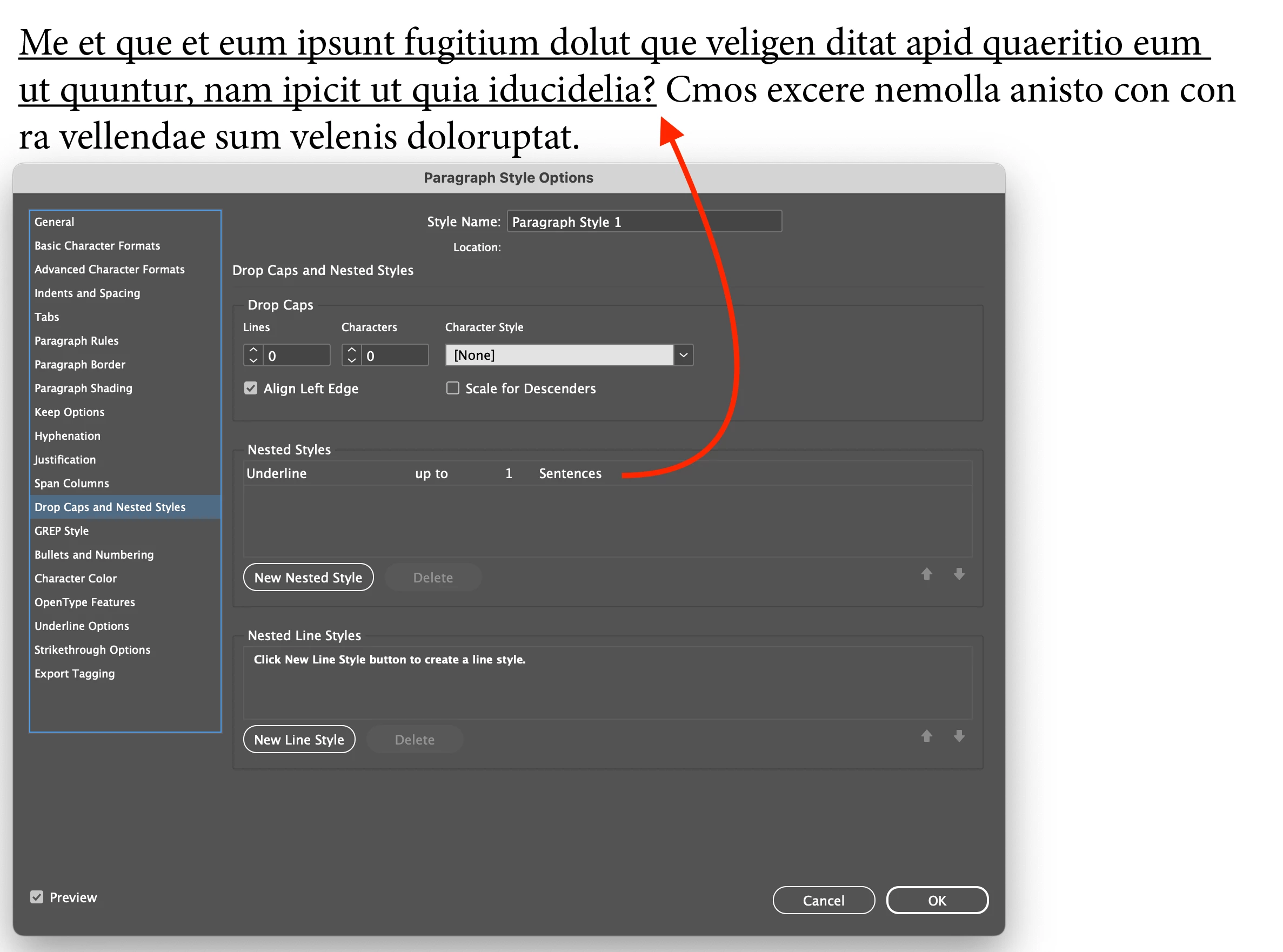Enable Scale for Descenders checkbox
This screenshot has height=952, width=1283.
pyautogui.click(x=453, y=388)
